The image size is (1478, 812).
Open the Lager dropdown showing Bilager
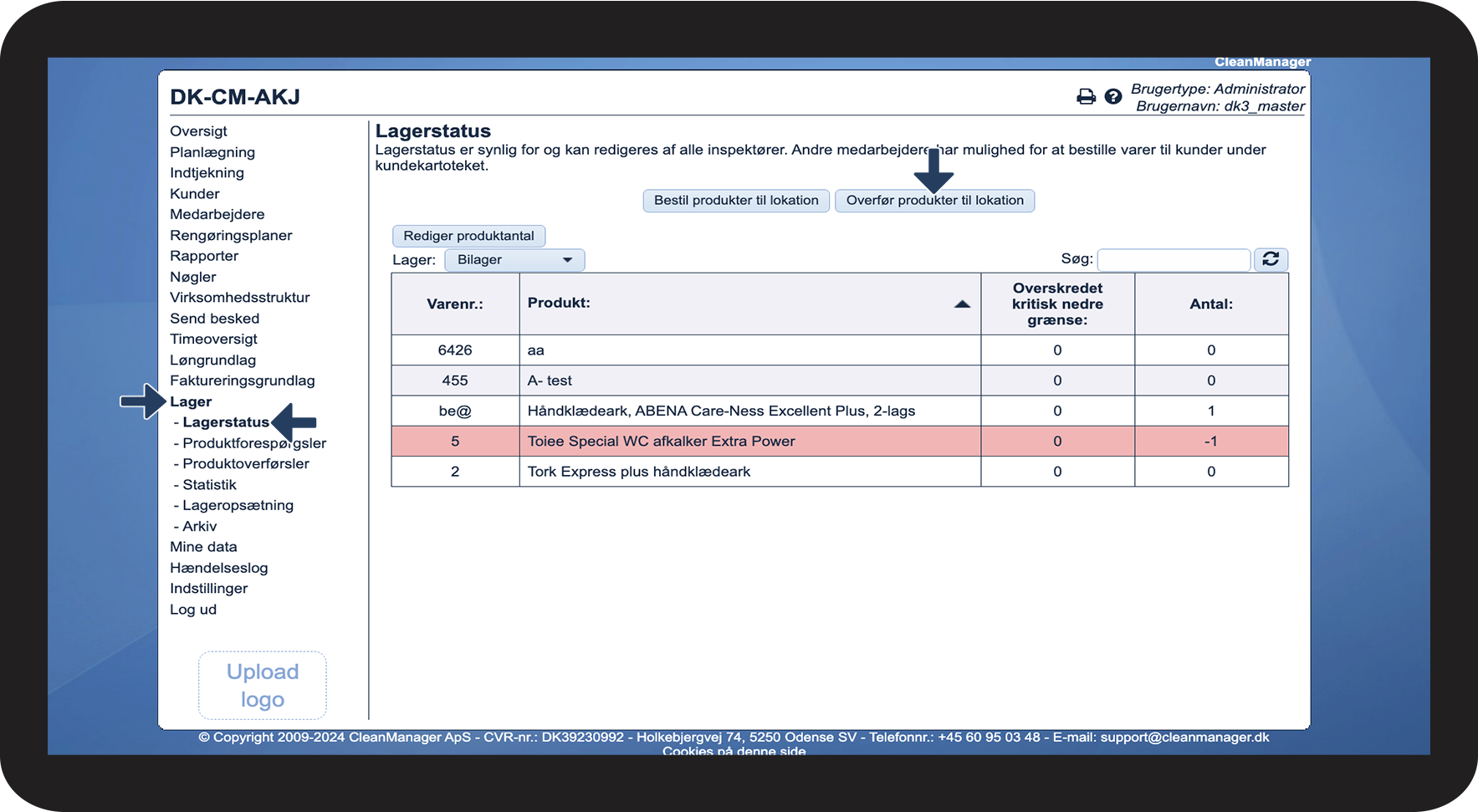tap(514, 260)
